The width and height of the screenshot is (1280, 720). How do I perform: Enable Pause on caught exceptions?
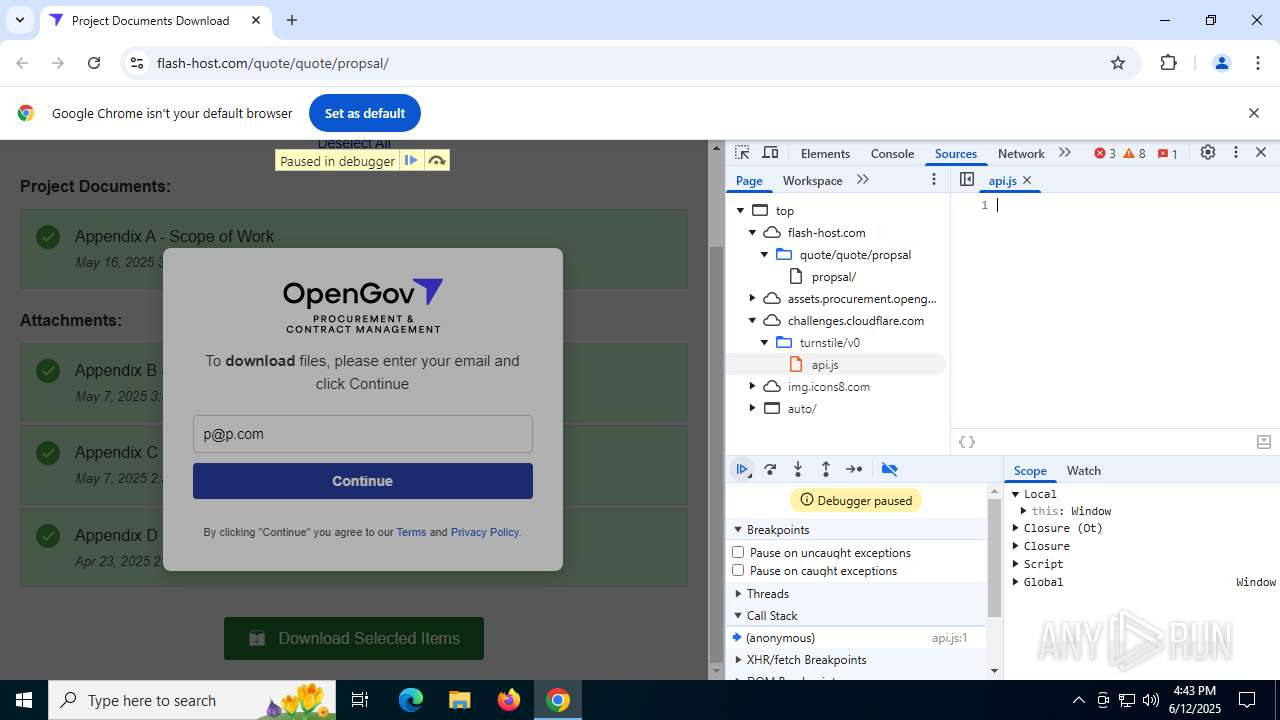(x=738, y=570)
